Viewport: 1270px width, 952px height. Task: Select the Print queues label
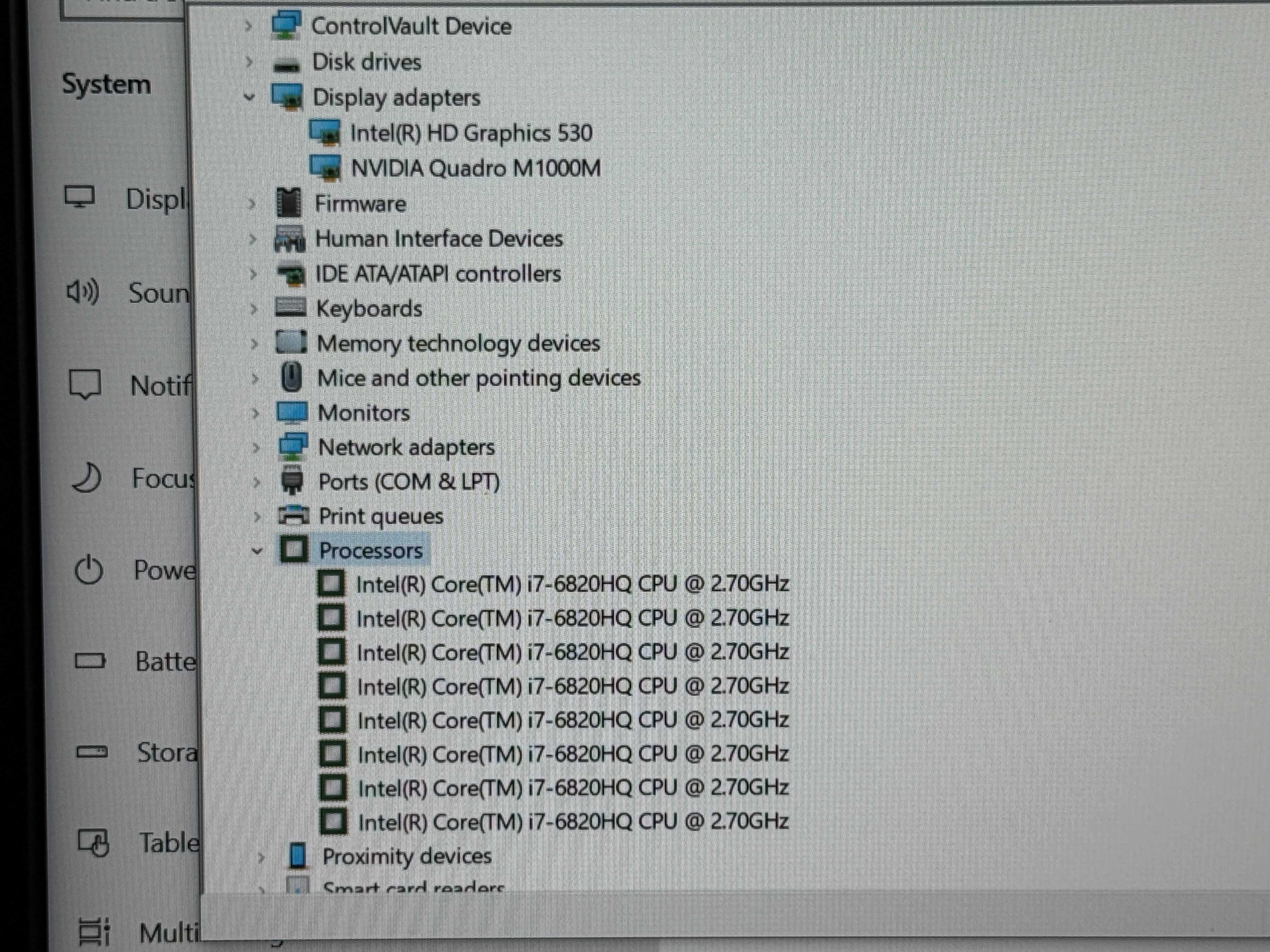pos(381,517)
